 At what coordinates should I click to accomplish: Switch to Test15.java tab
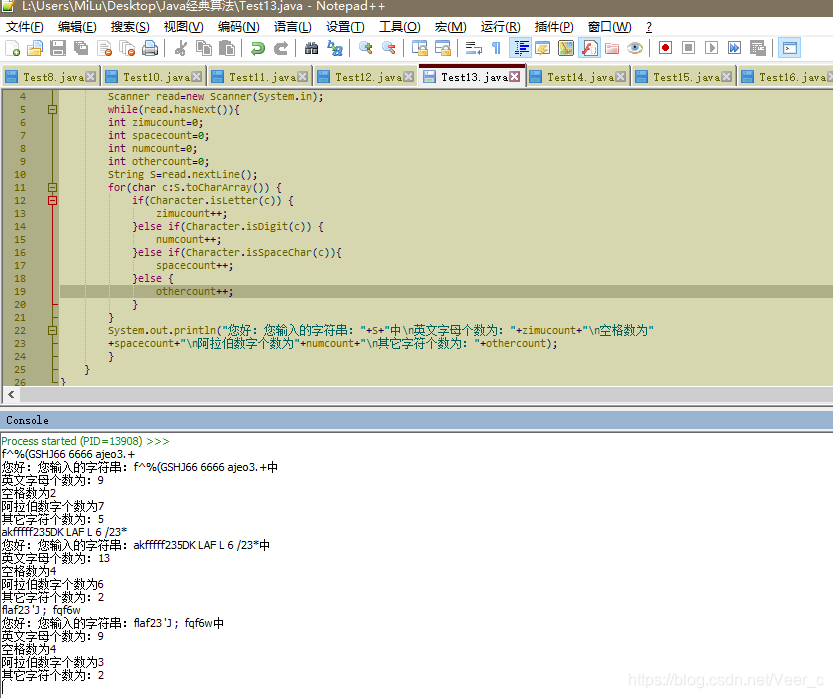tap(686, 78)
